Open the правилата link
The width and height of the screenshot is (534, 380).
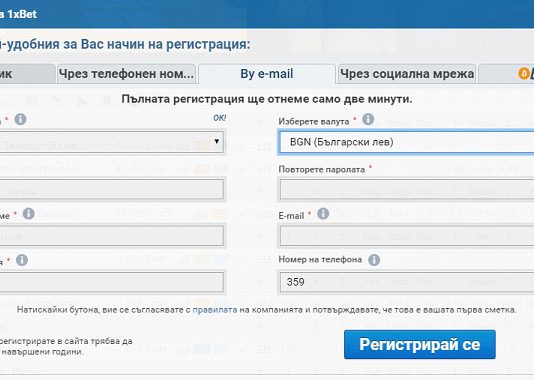pyautogui.click(x=215, y=310)
